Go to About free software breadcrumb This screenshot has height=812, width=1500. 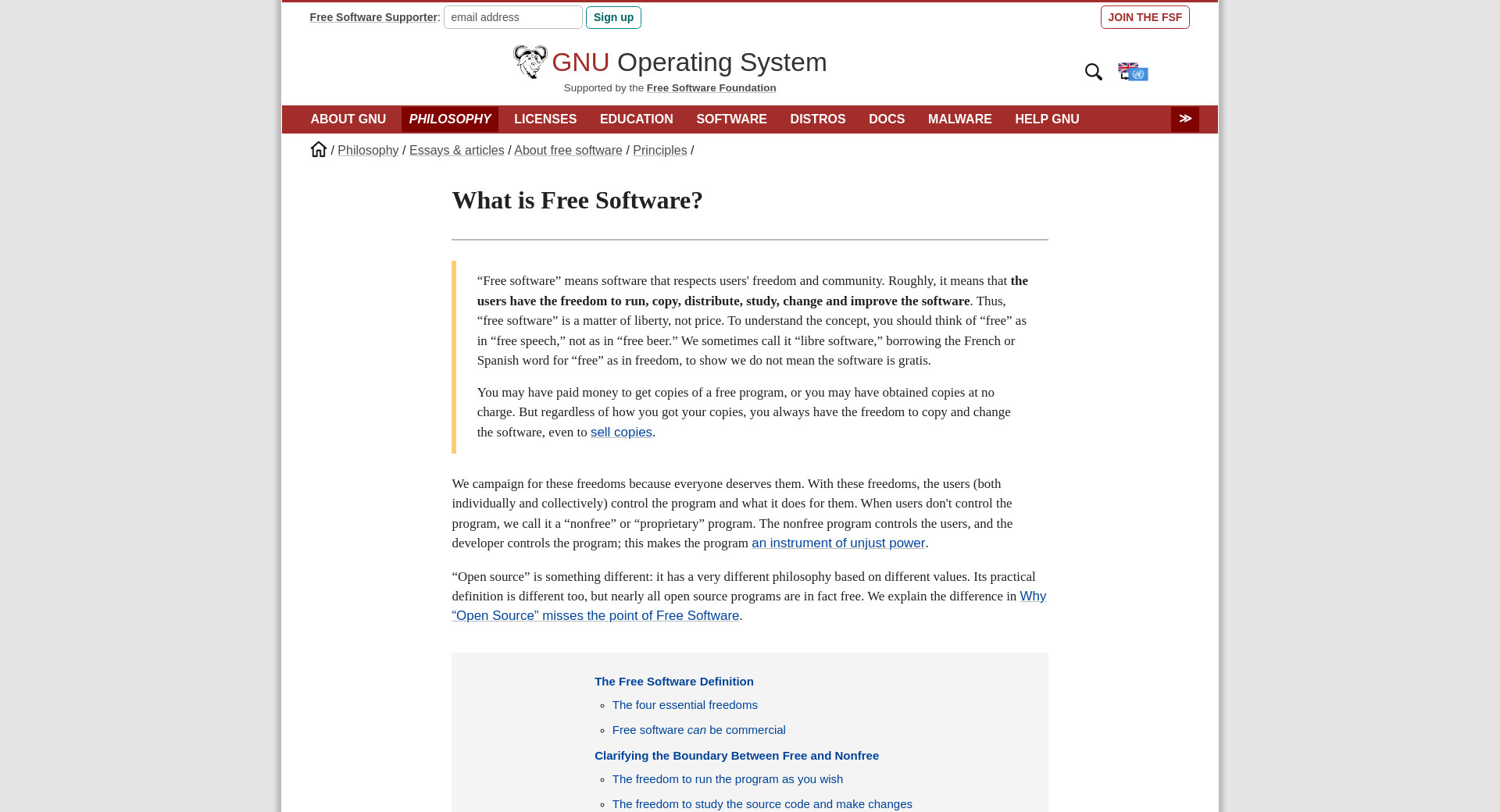(x=568, y=151)
